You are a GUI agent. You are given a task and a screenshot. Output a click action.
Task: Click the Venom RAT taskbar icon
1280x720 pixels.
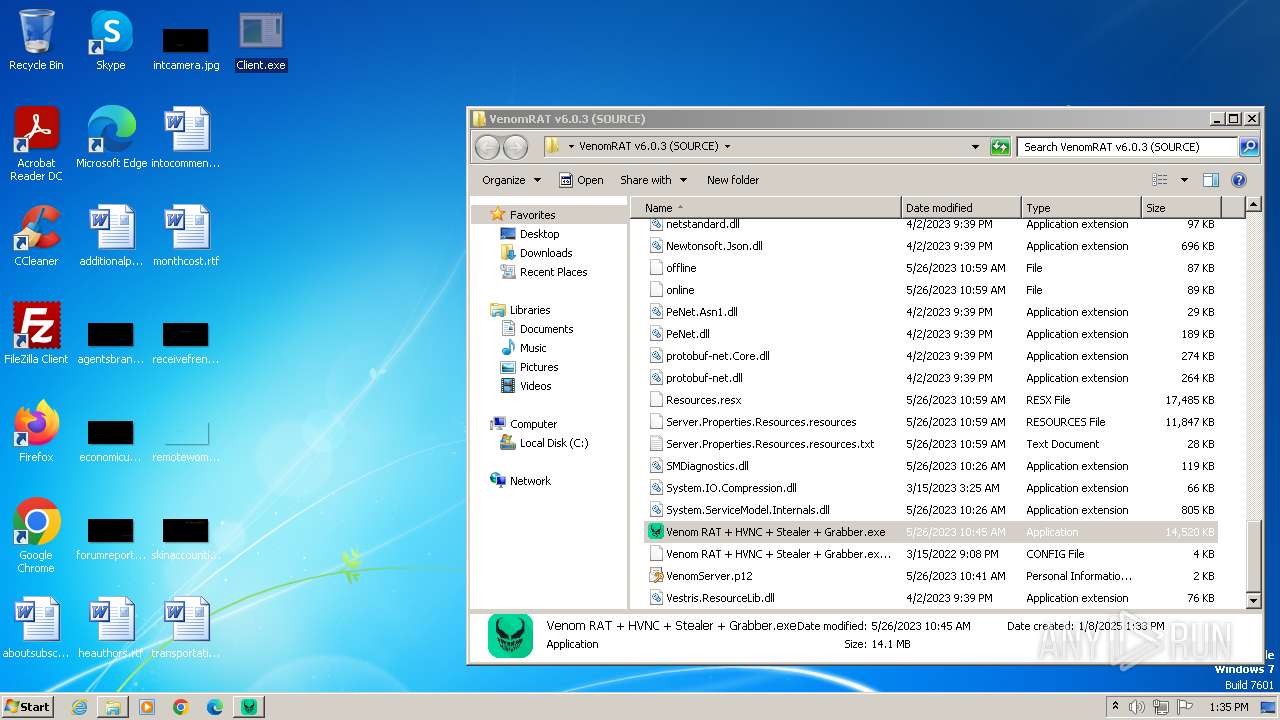pos(249,707)
